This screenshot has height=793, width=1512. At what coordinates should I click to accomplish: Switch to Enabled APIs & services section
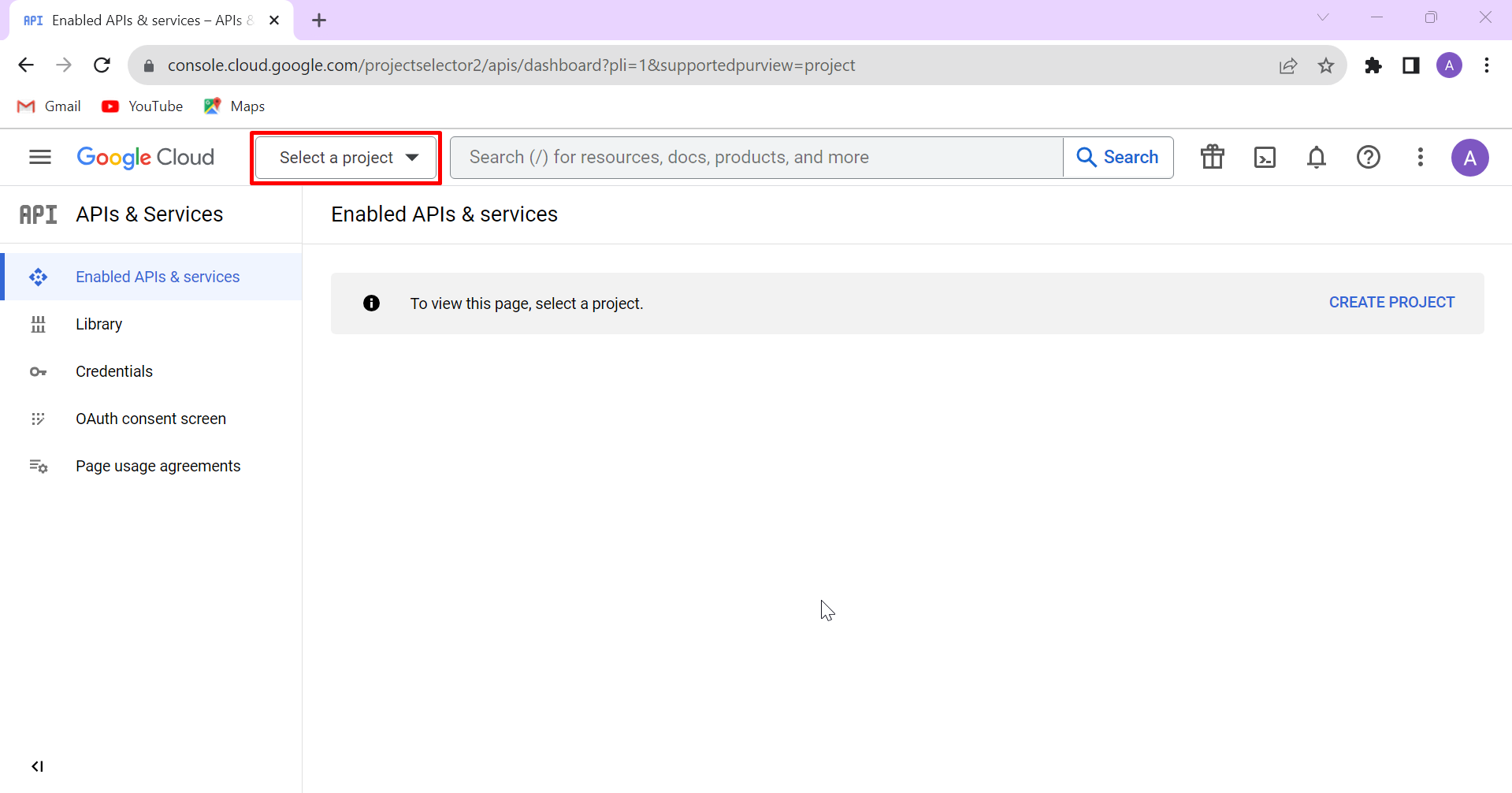(157, 277)
